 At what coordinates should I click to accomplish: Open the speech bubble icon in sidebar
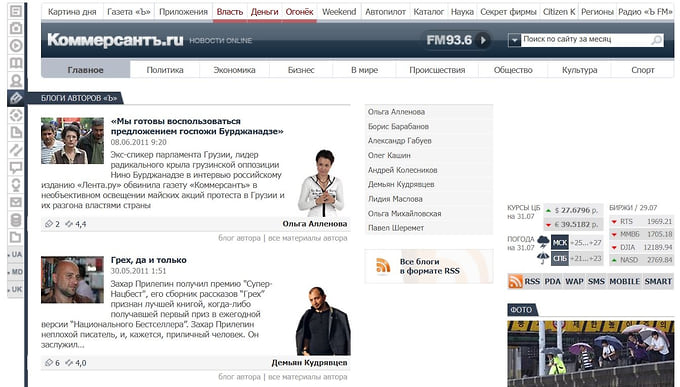coord(16,167)
